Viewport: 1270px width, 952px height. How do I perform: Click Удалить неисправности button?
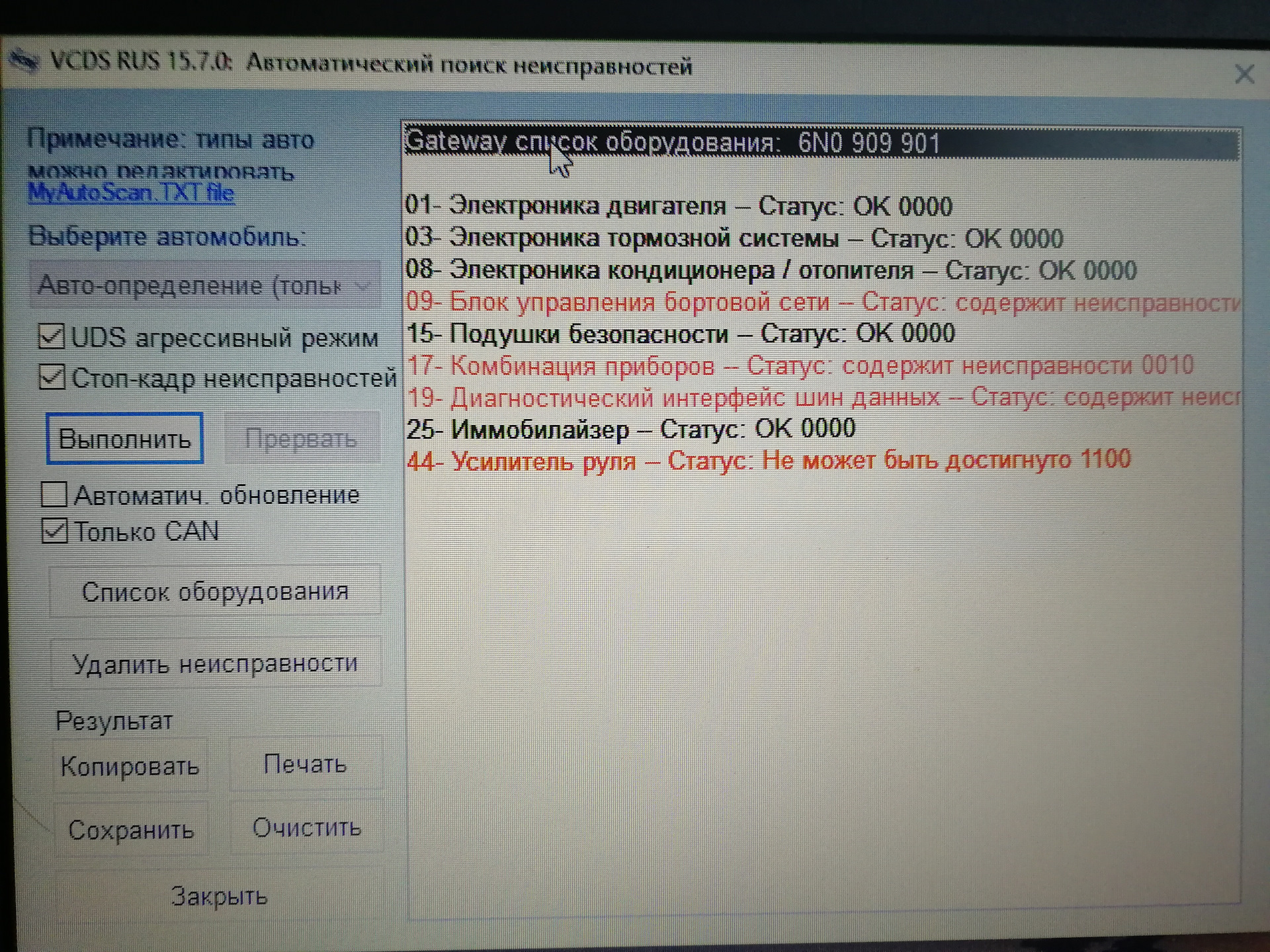point(215,663)
